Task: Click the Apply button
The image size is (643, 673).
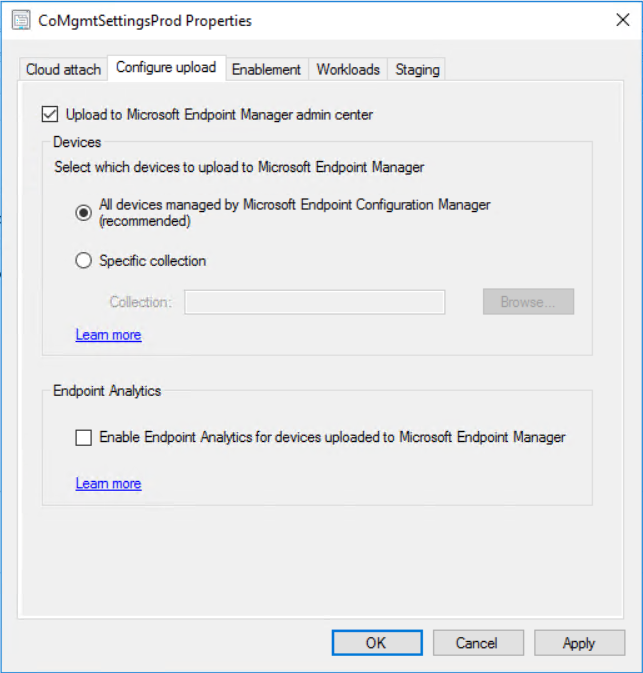Action: click(x=579, y=643)
